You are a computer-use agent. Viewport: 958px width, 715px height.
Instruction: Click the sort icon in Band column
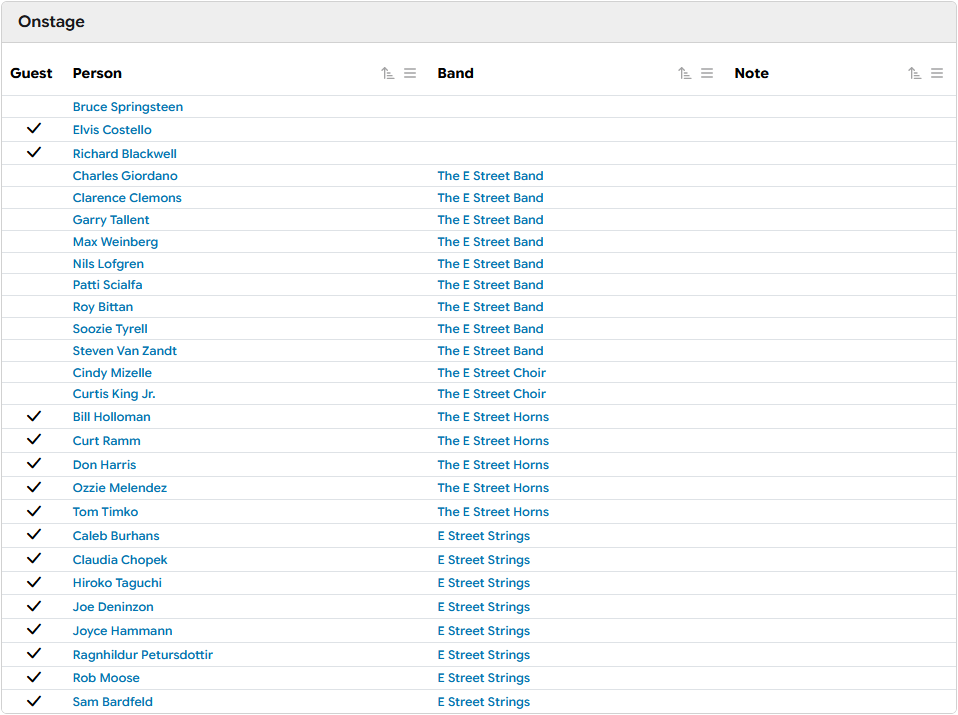point(685,73)
